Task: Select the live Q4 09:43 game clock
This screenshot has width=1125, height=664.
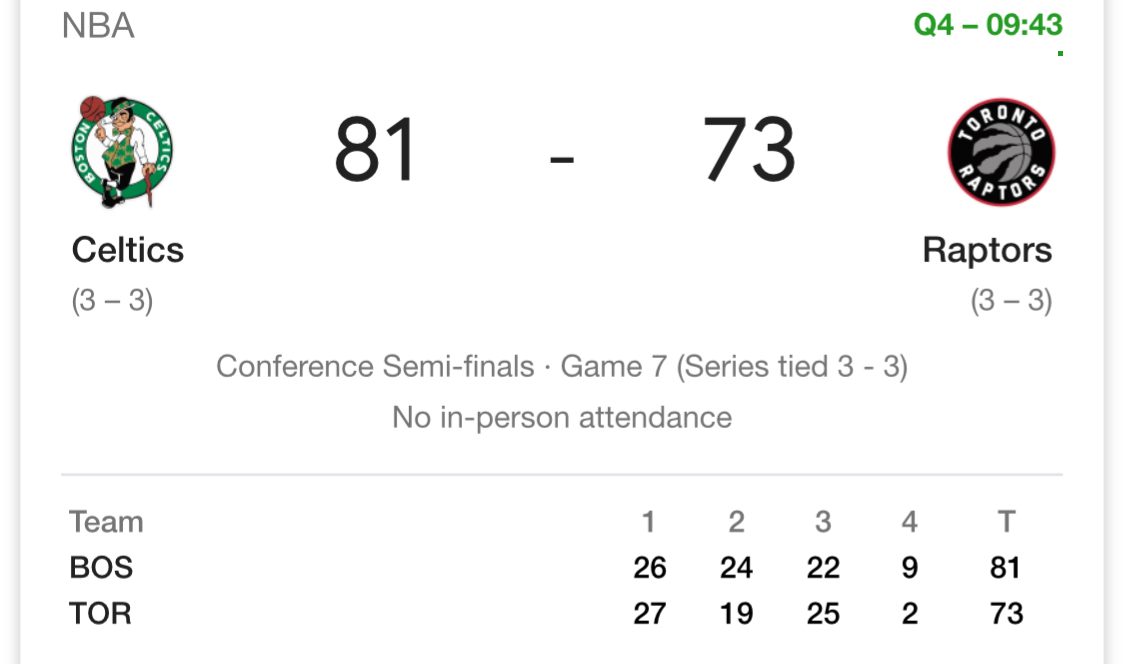Action: pyautogui.click(x=988, y=25)
